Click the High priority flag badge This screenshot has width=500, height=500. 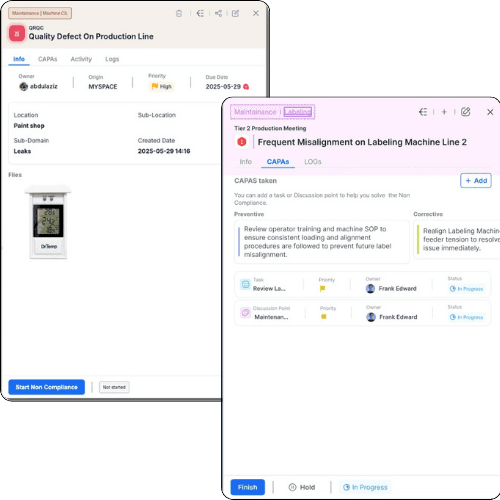point(162,86)
